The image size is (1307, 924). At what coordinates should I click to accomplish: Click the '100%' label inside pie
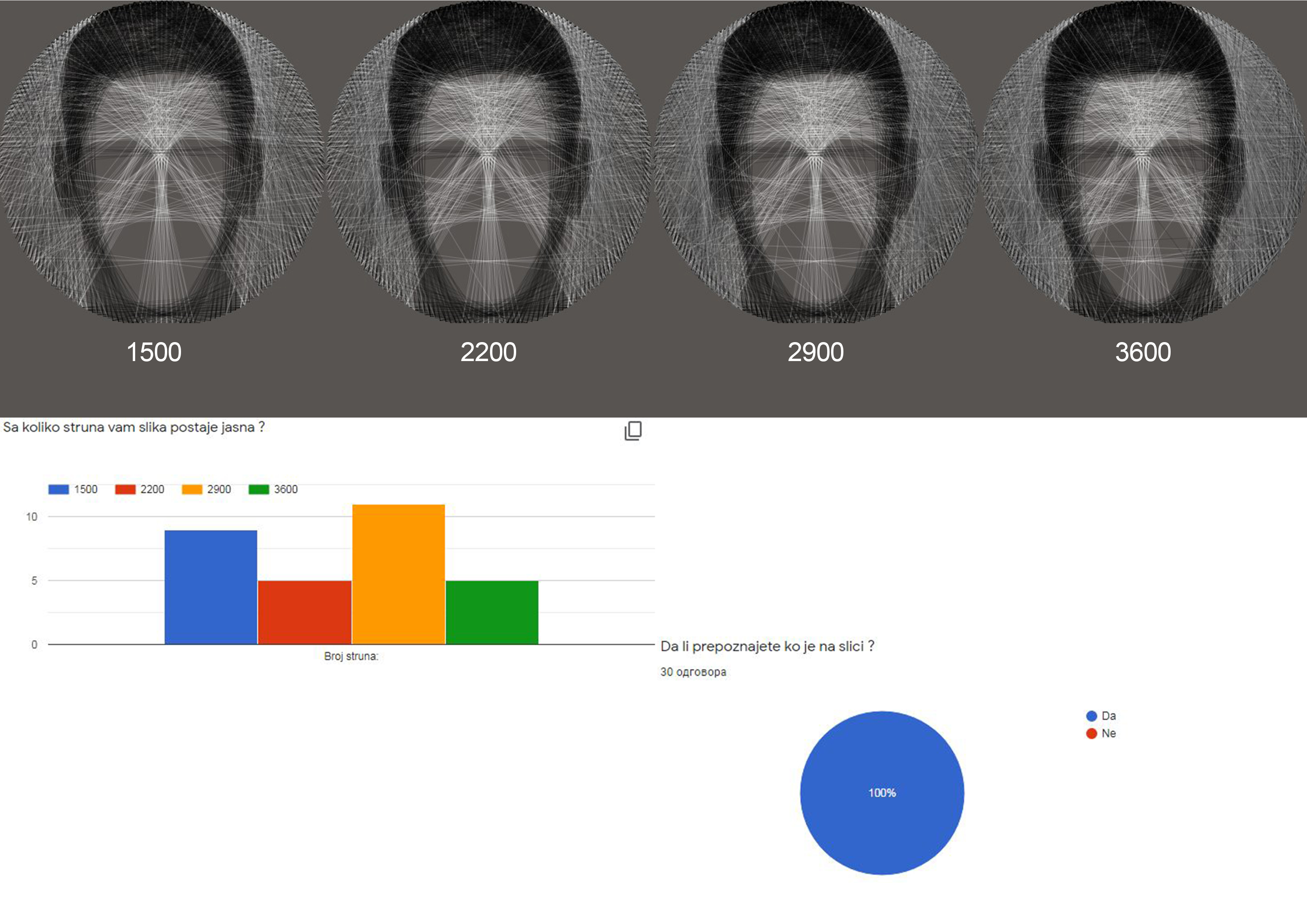click(883, 792)
